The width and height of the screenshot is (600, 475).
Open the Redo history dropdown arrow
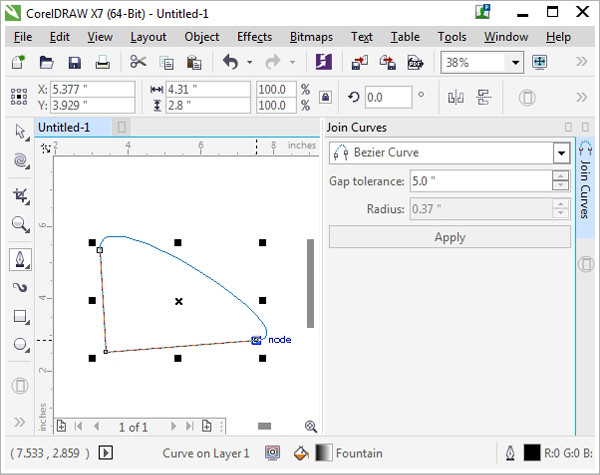click(x=292, y=62)
